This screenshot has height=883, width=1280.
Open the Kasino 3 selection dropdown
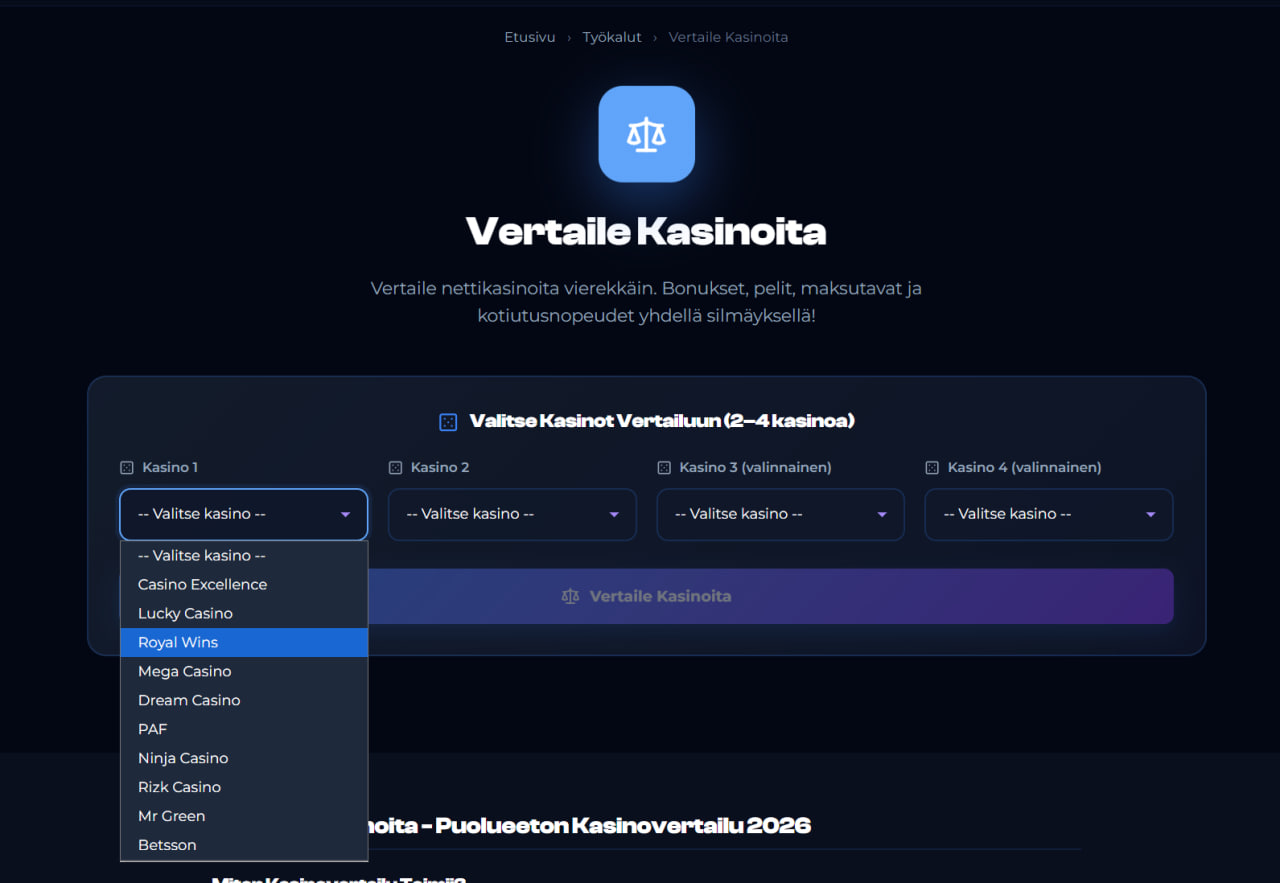click(780, 514)
